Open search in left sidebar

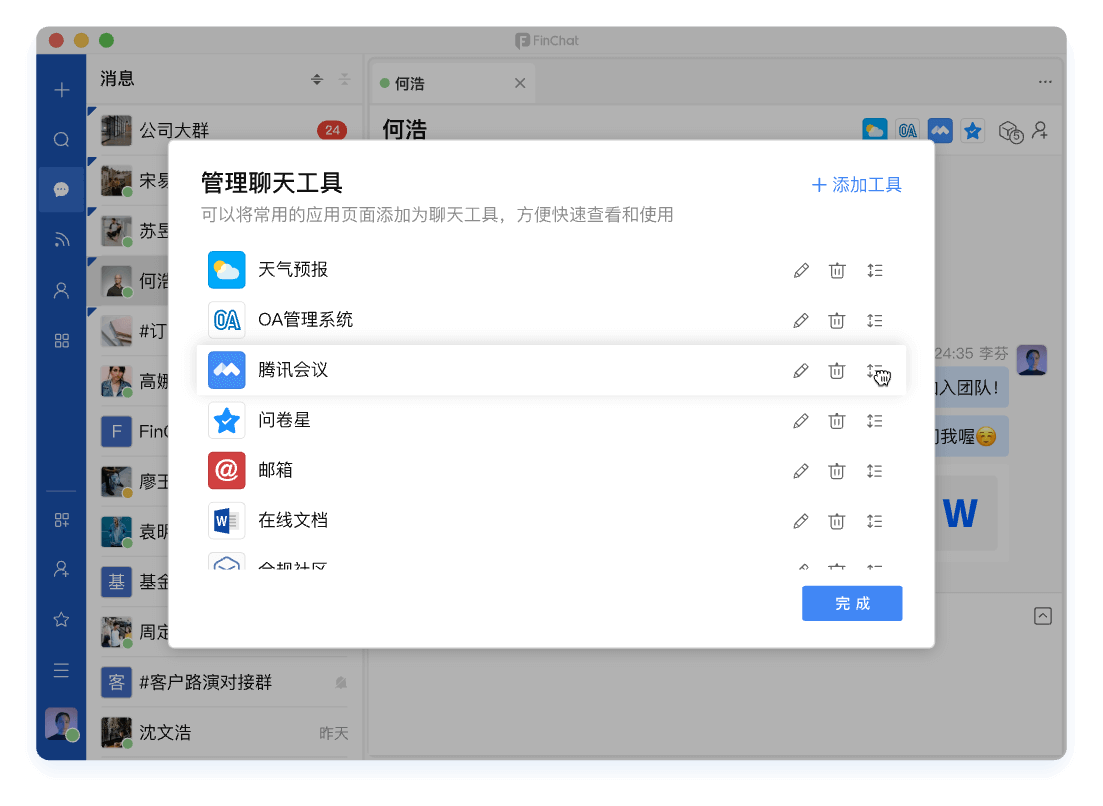[61, 140]
